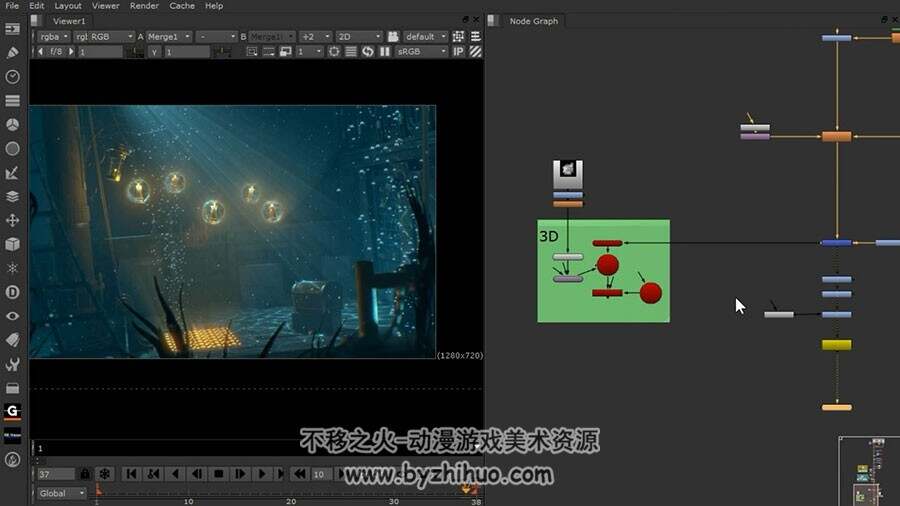Open the rgba channel layer dropdown
The width and height of the screenshot is (900, 506).
[53, 36]
